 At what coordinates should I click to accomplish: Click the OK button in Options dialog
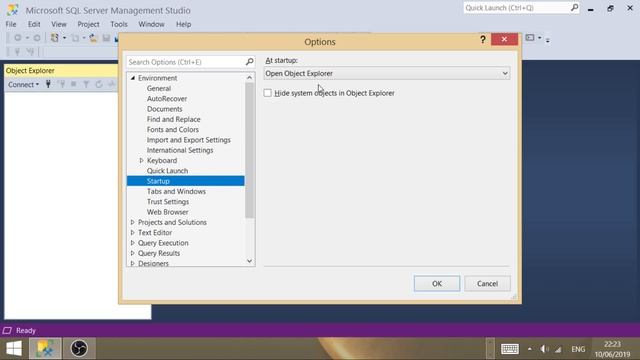[x=437, y=283]
